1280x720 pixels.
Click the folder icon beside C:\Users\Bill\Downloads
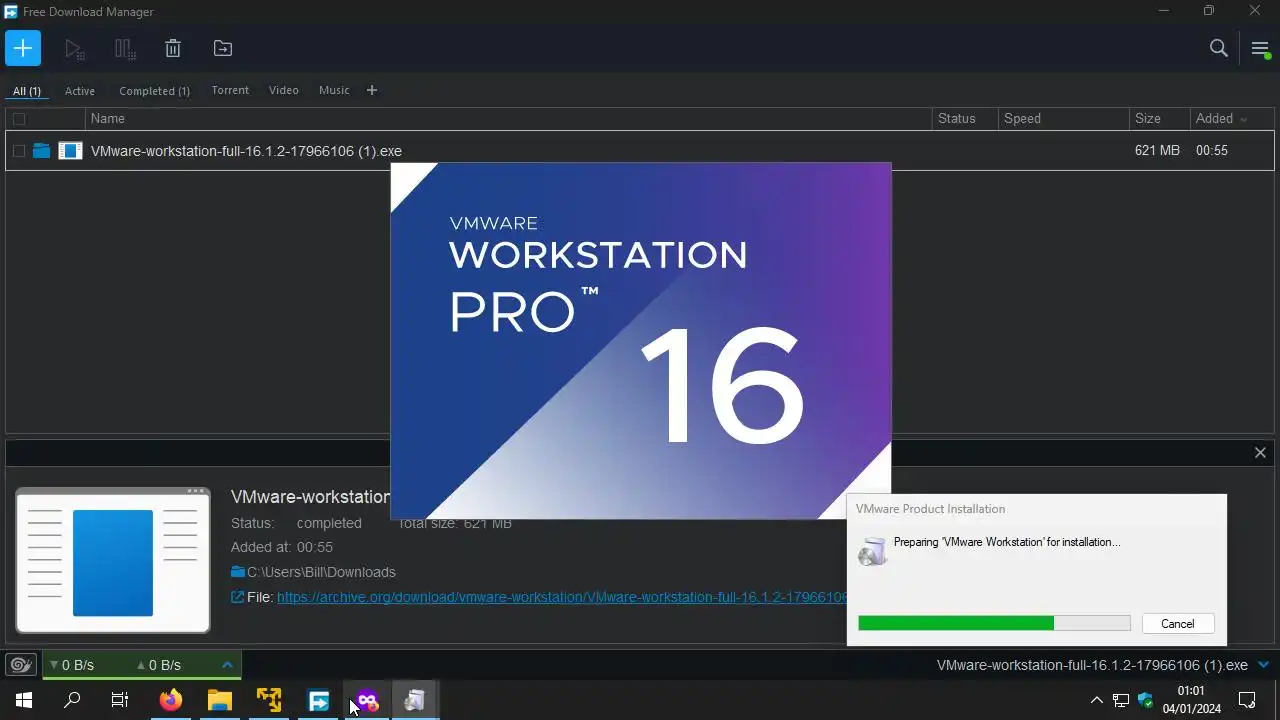(x=238, y=572)
